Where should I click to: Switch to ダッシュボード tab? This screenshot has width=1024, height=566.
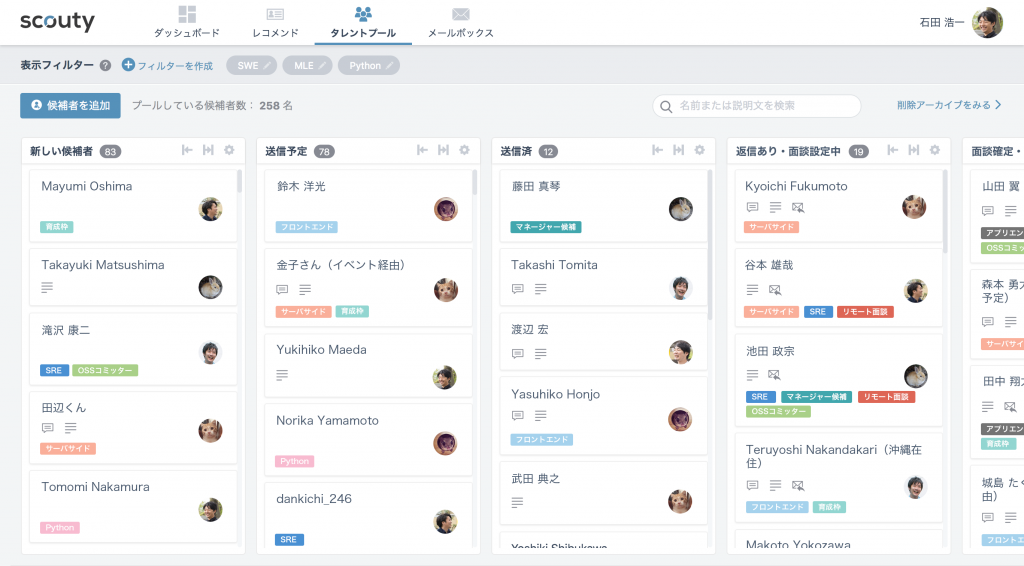(x=187, y=22)
